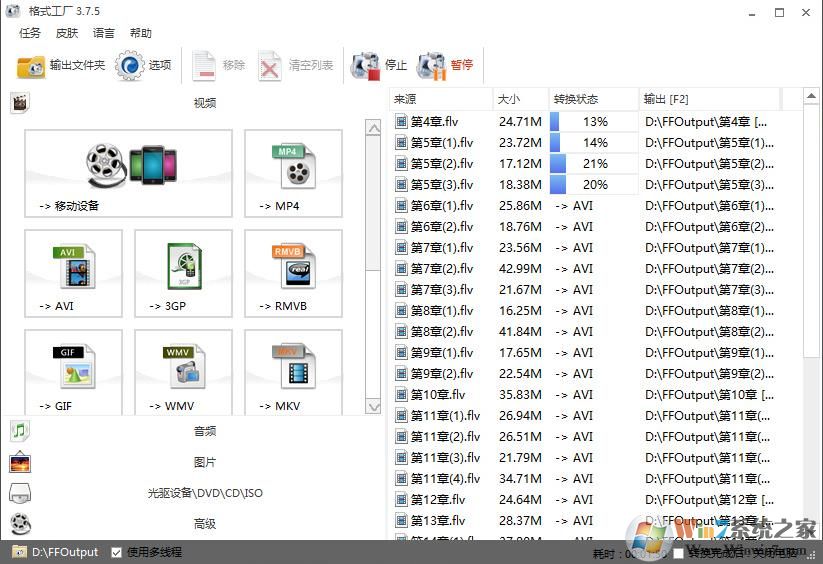Open the output folder from toolbar
This screenshot has height=564, width=823.
(61, 65)
